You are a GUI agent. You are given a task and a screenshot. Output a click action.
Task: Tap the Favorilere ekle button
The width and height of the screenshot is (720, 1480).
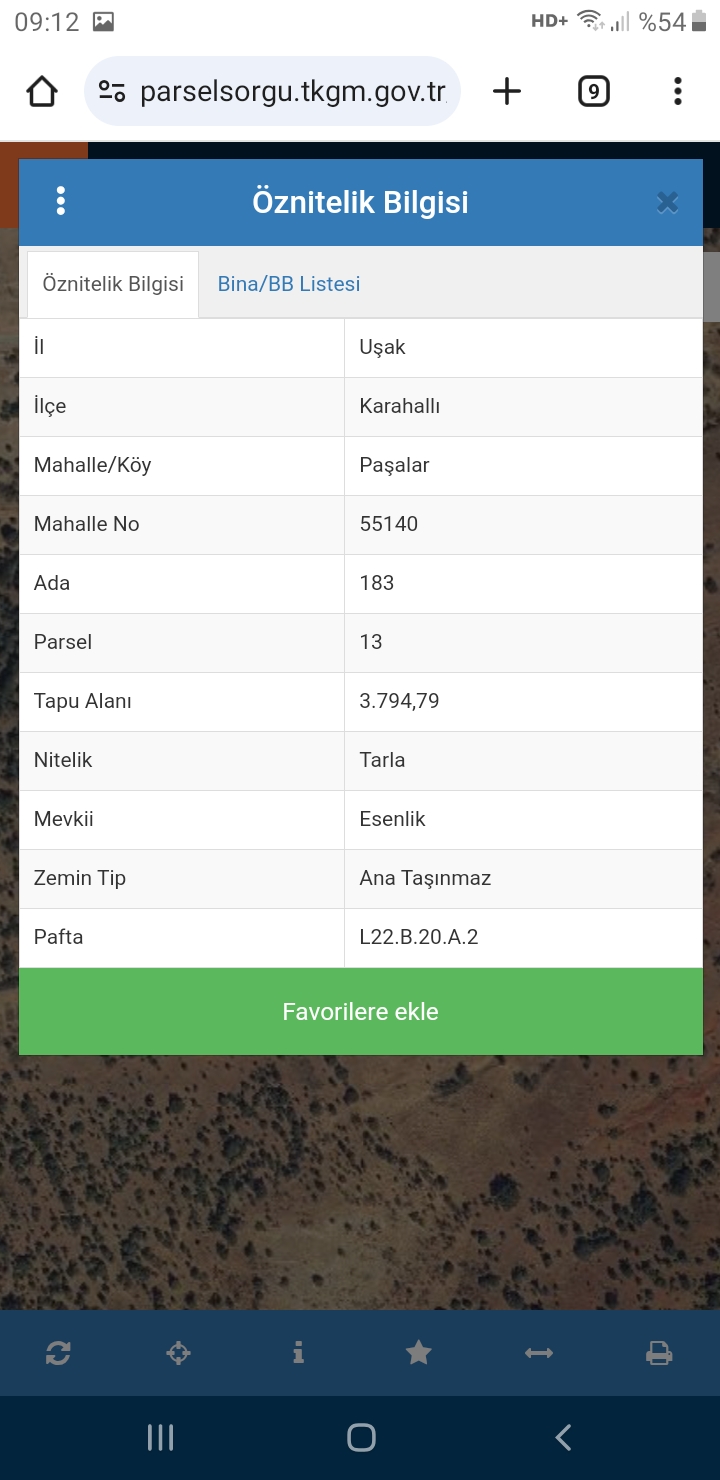coord(361,1011)
